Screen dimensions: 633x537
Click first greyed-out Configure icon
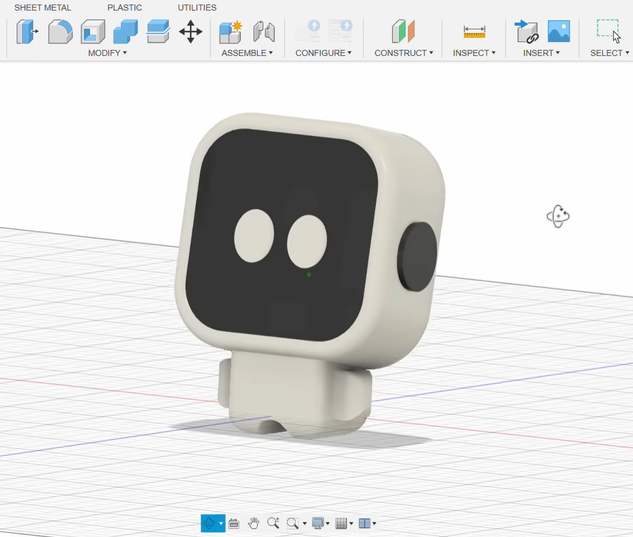(x=308, y=31)
